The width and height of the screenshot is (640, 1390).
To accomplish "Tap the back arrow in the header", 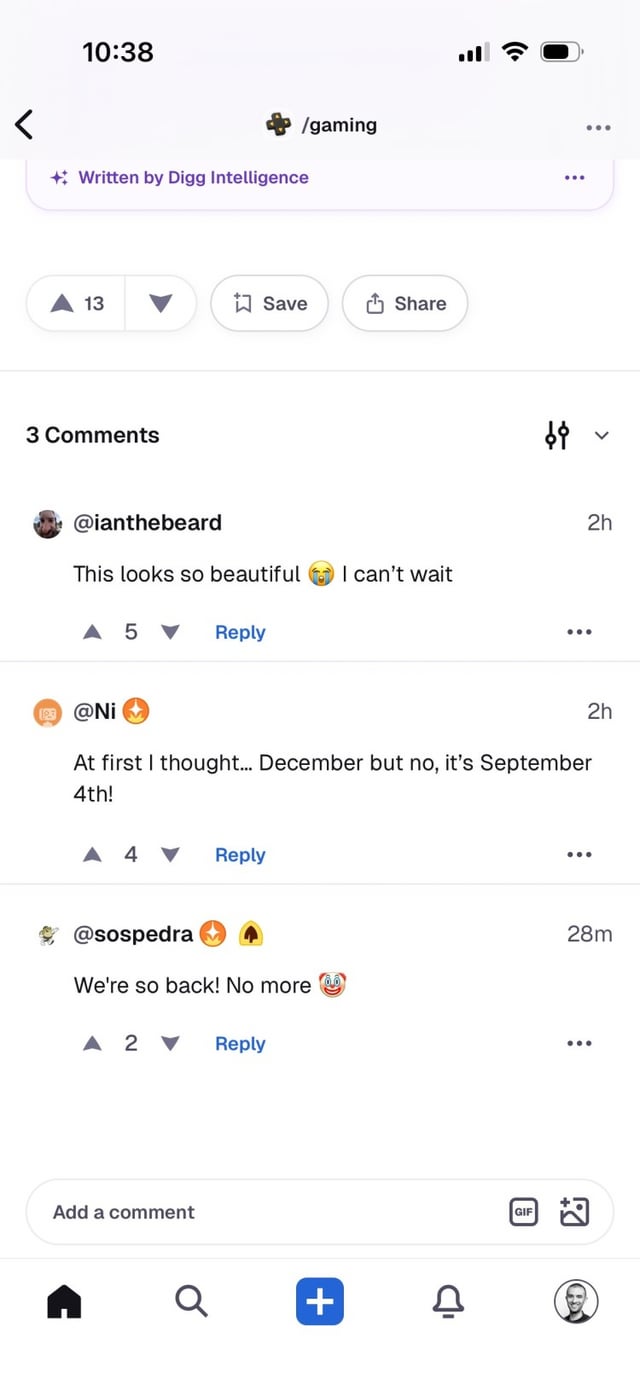I will click(24, 125).
